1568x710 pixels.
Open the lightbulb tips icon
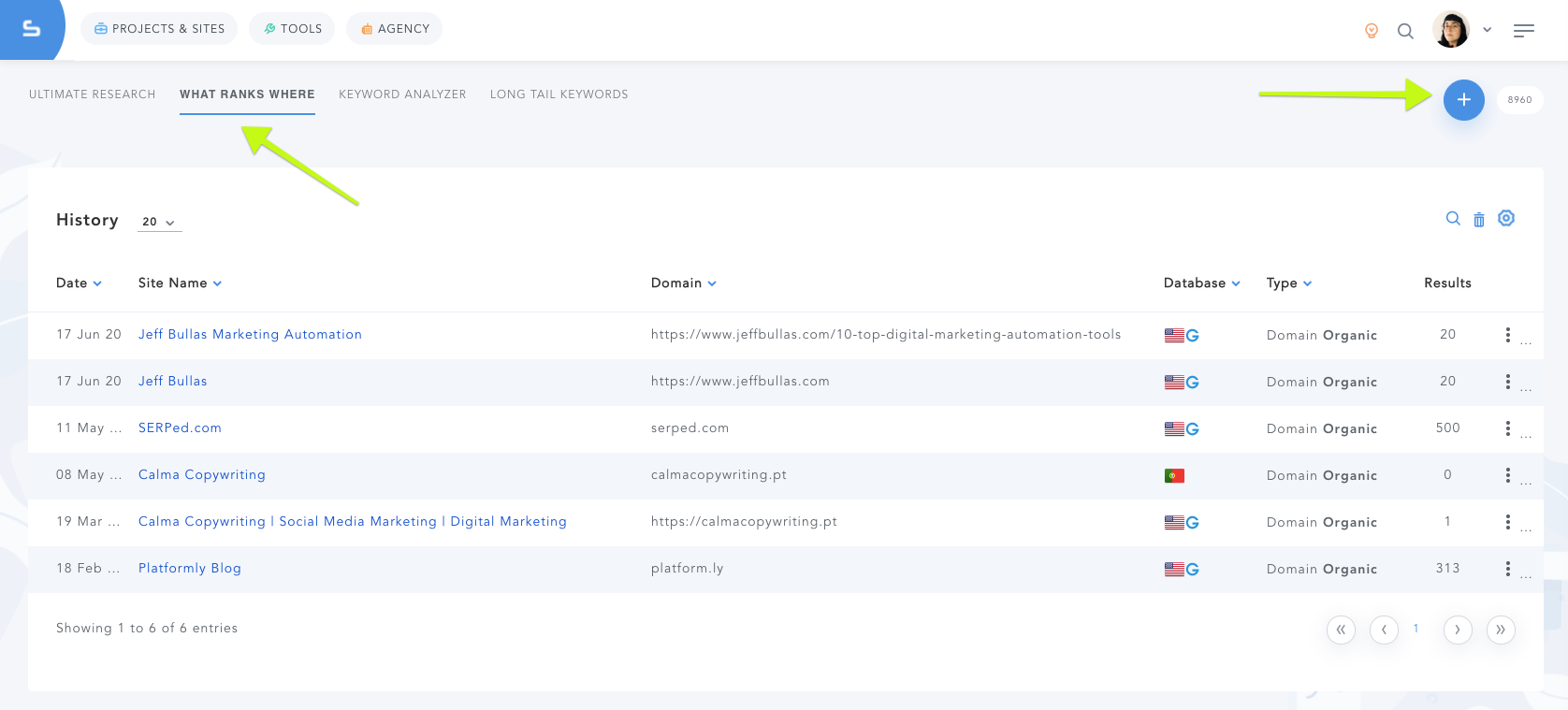point(1372,31)
